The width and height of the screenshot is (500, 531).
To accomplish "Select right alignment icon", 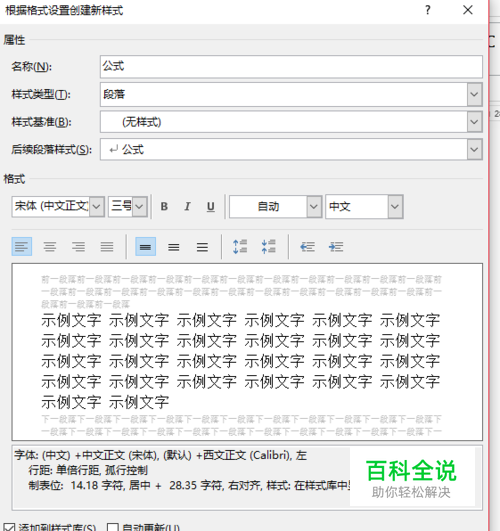I will coord(79,247).
